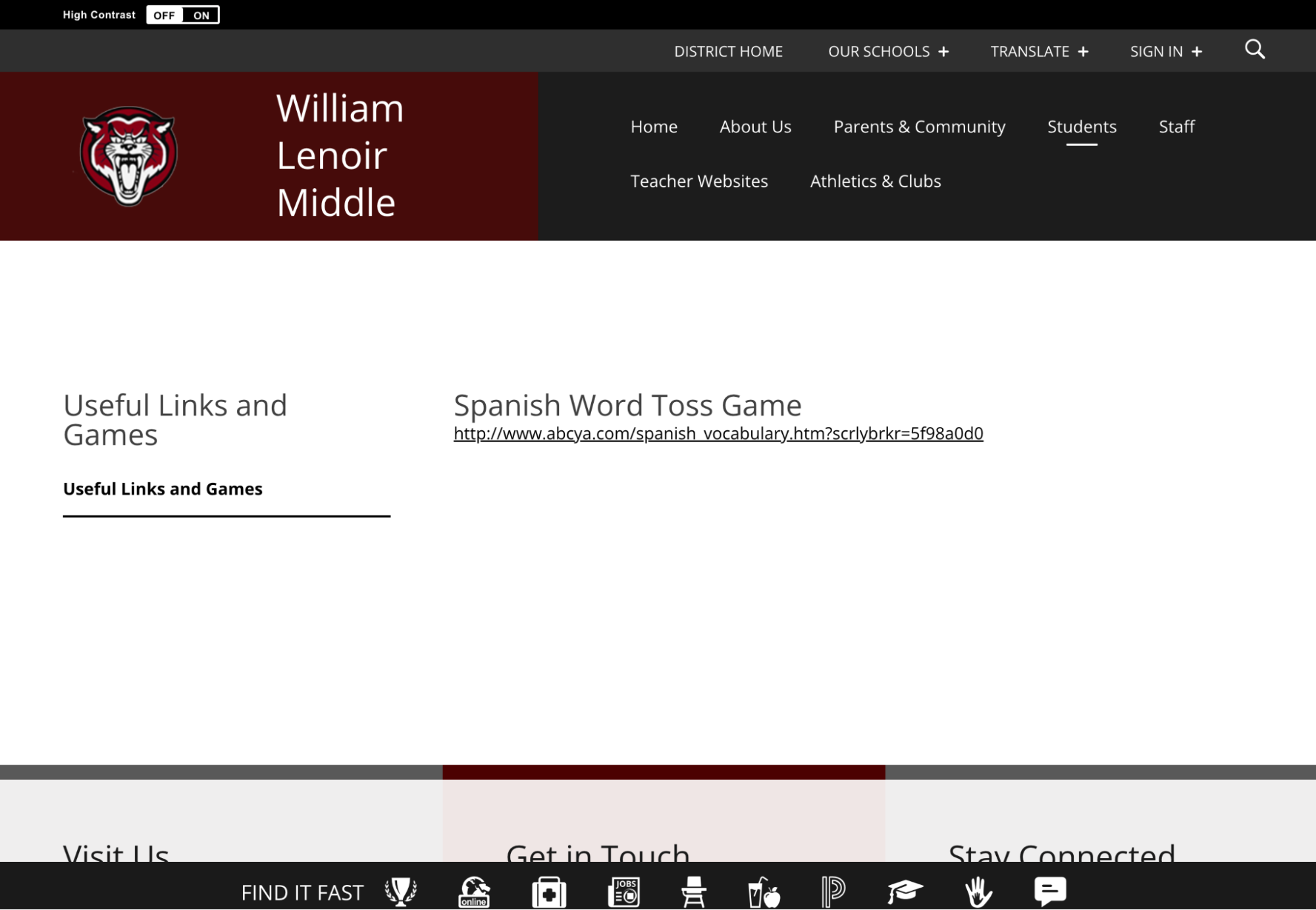Click the school desk icon
1316x910 pixels.
pos(693,892)
